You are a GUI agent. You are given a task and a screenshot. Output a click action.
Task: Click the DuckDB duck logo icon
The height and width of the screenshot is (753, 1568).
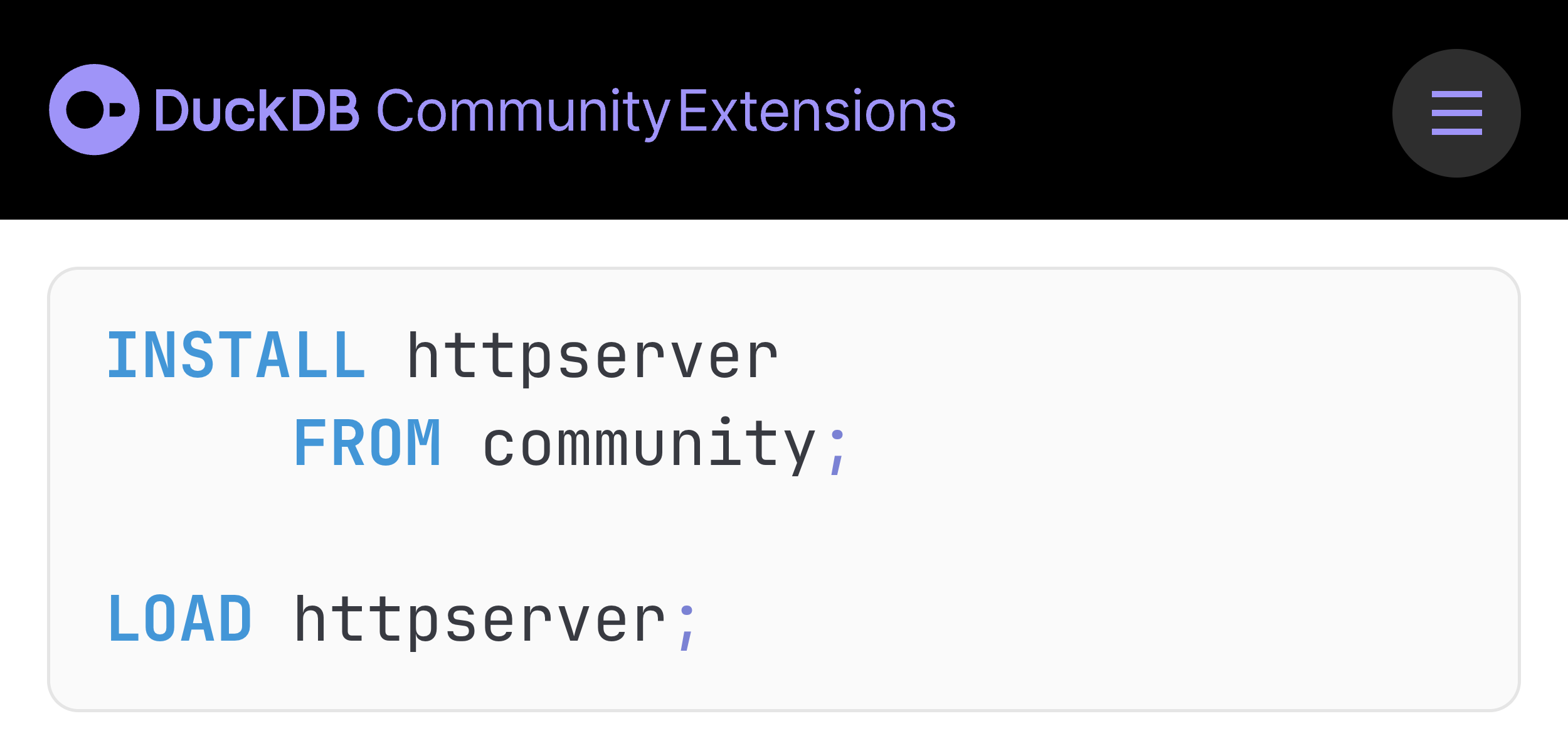coord(94,109)
